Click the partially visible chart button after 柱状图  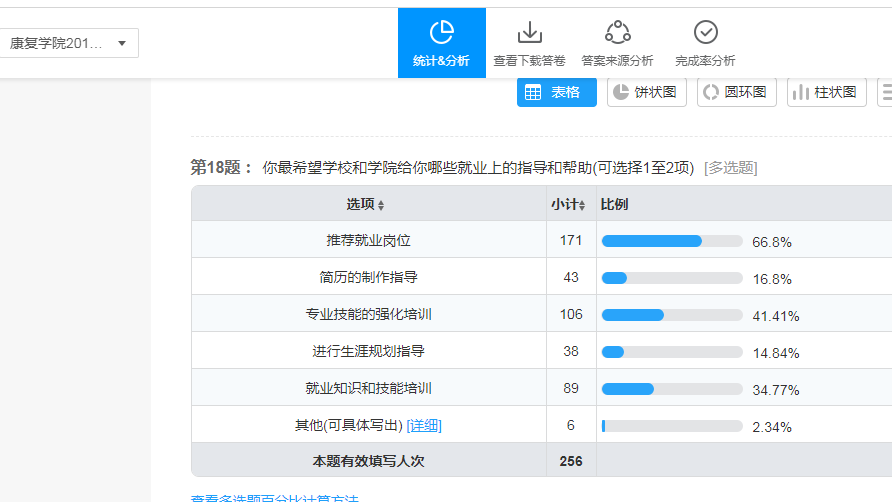[885, 92]
